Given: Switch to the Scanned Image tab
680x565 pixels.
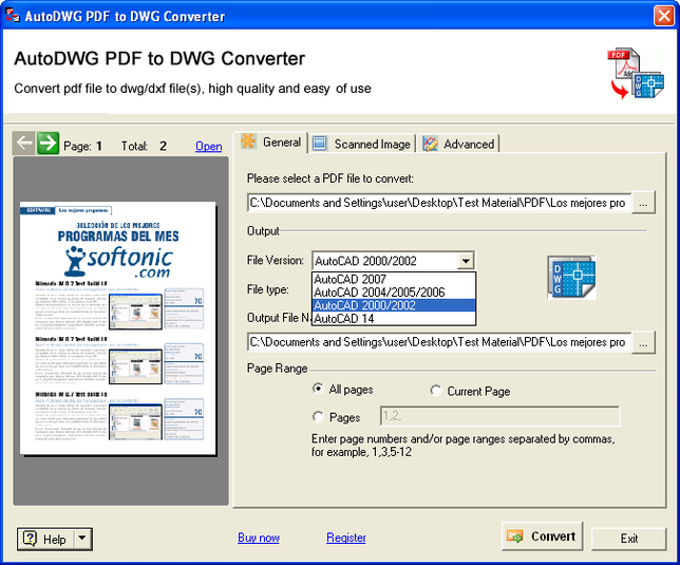Looking at the screenshot, I should point(363,144).
